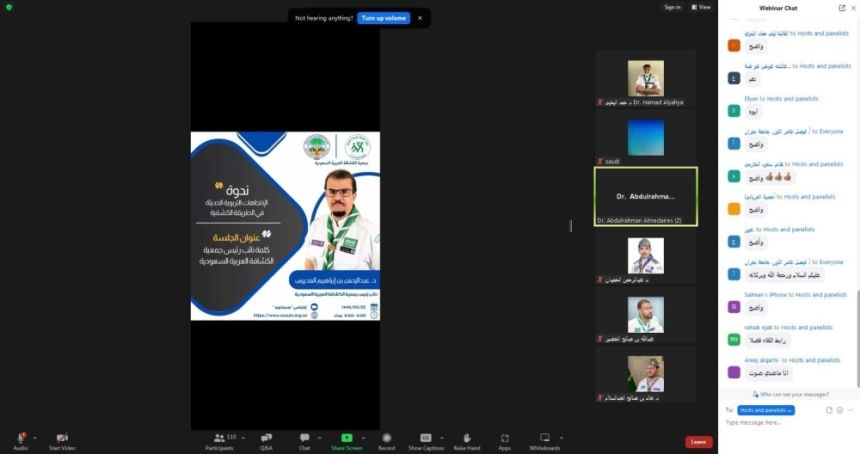Screen dimensions: 860x454
Task: Click the Turn up volume button
Action: [x=384, y=18]
